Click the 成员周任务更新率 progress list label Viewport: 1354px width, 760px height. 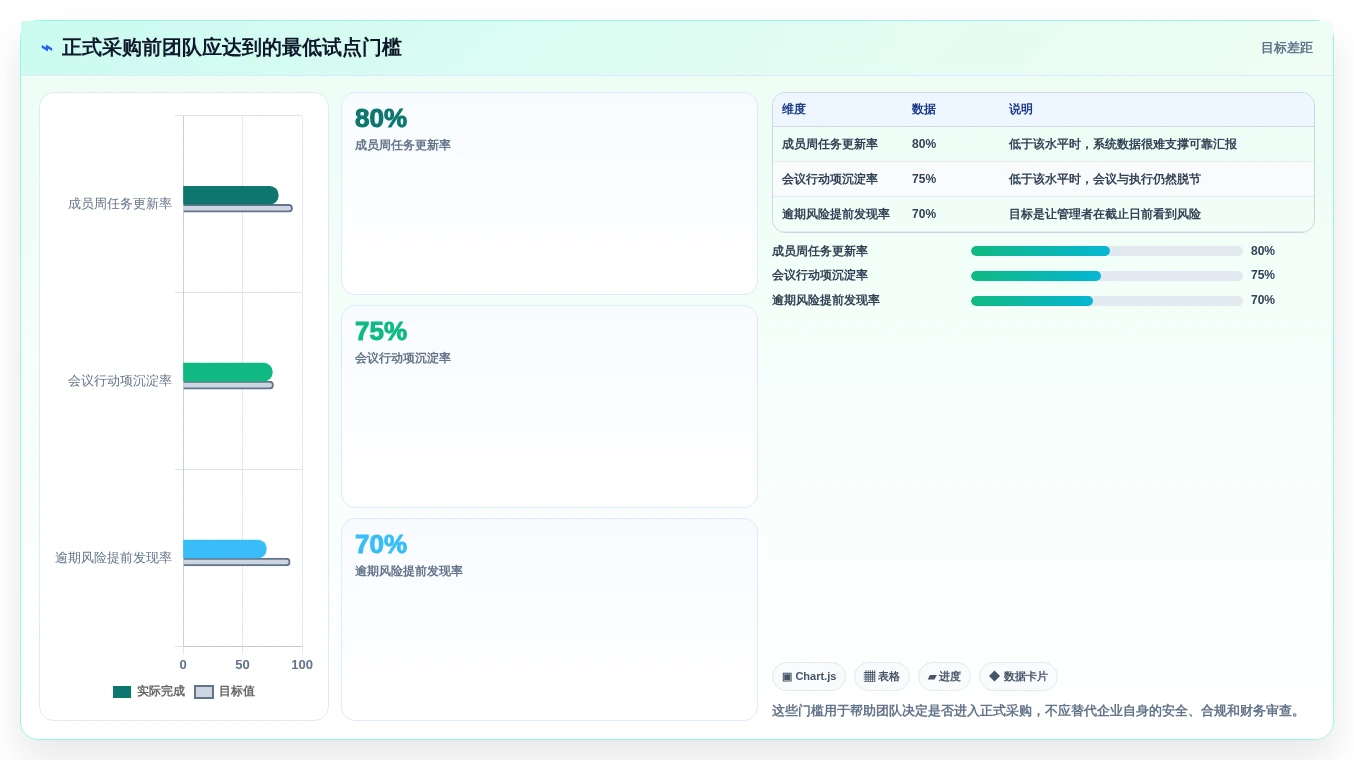click(820, 251)
